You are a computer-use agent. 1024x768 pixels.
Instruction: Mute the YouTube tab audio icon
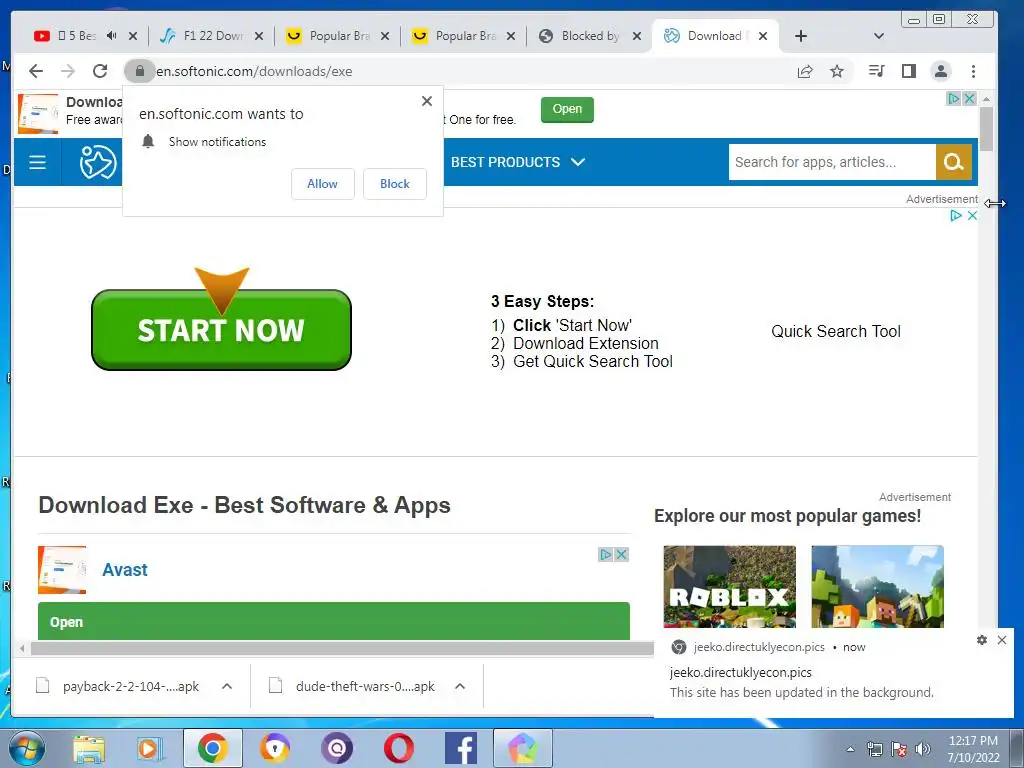pyautogui.click(x=112, y=36)
